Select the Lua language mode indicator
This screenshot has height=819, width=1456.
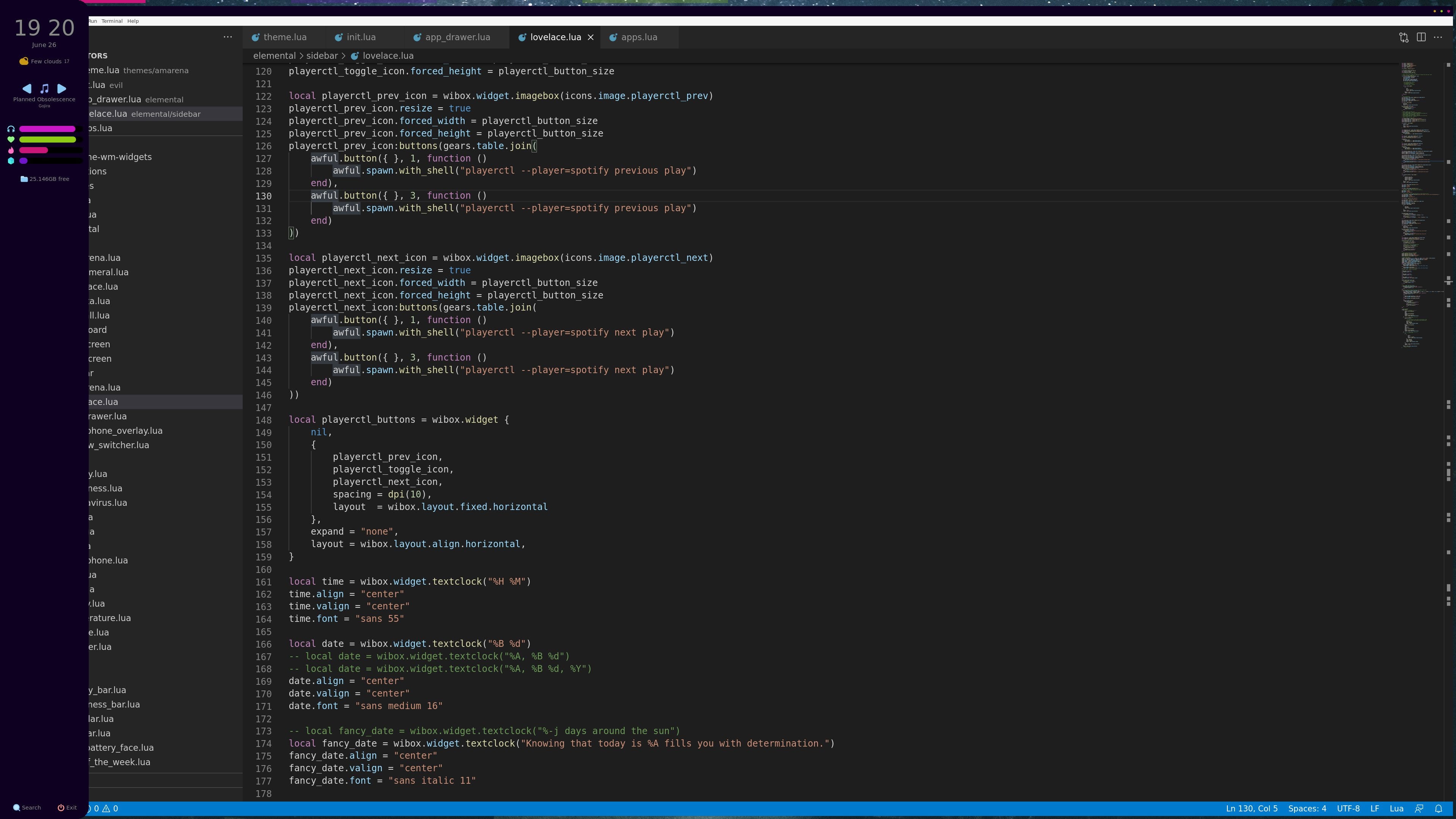click(1396, 809)
